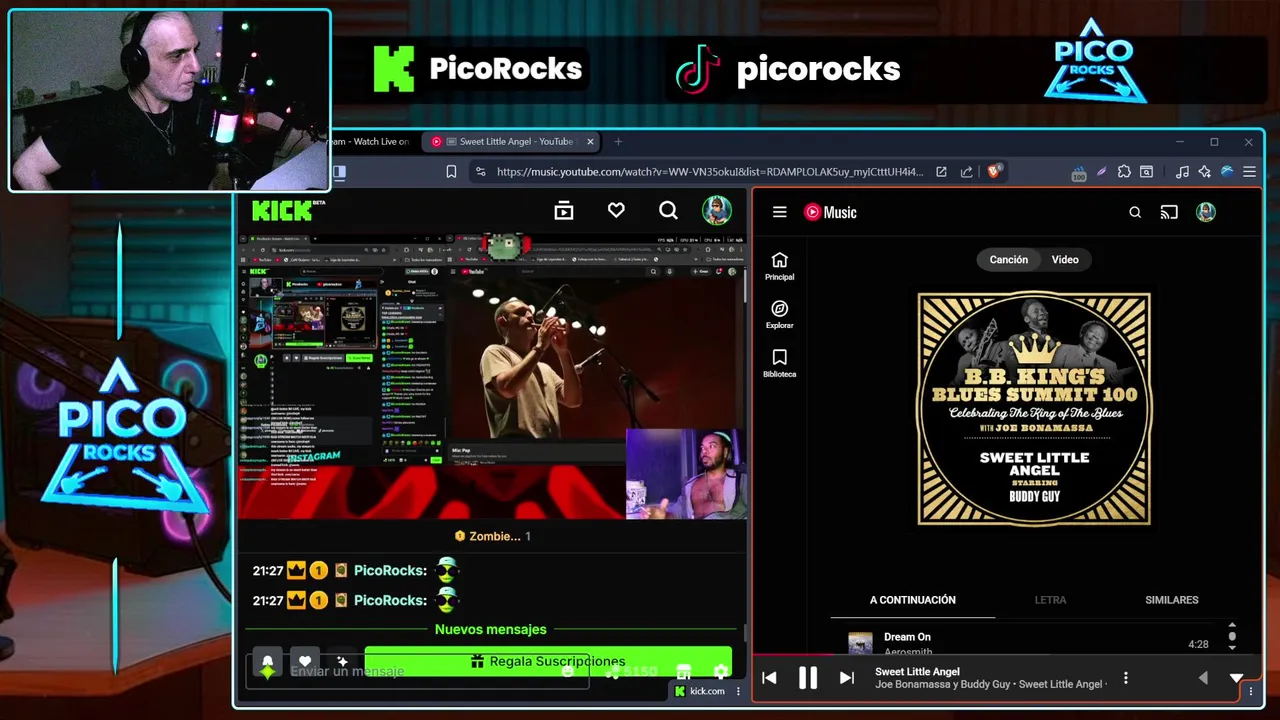Click the Regala Suscripciones button

[548, 661]
